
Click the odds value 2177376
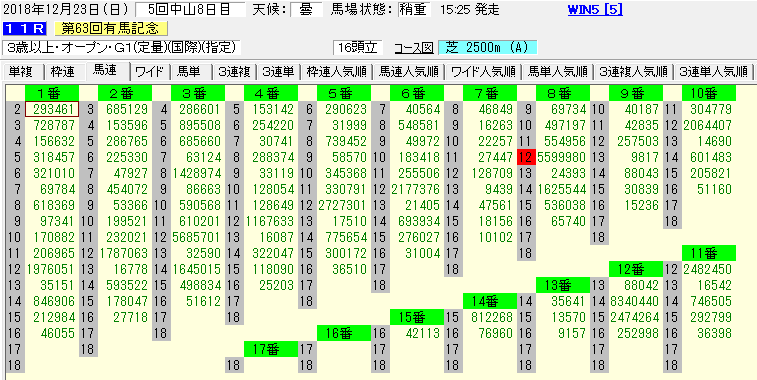pos(415,189)
